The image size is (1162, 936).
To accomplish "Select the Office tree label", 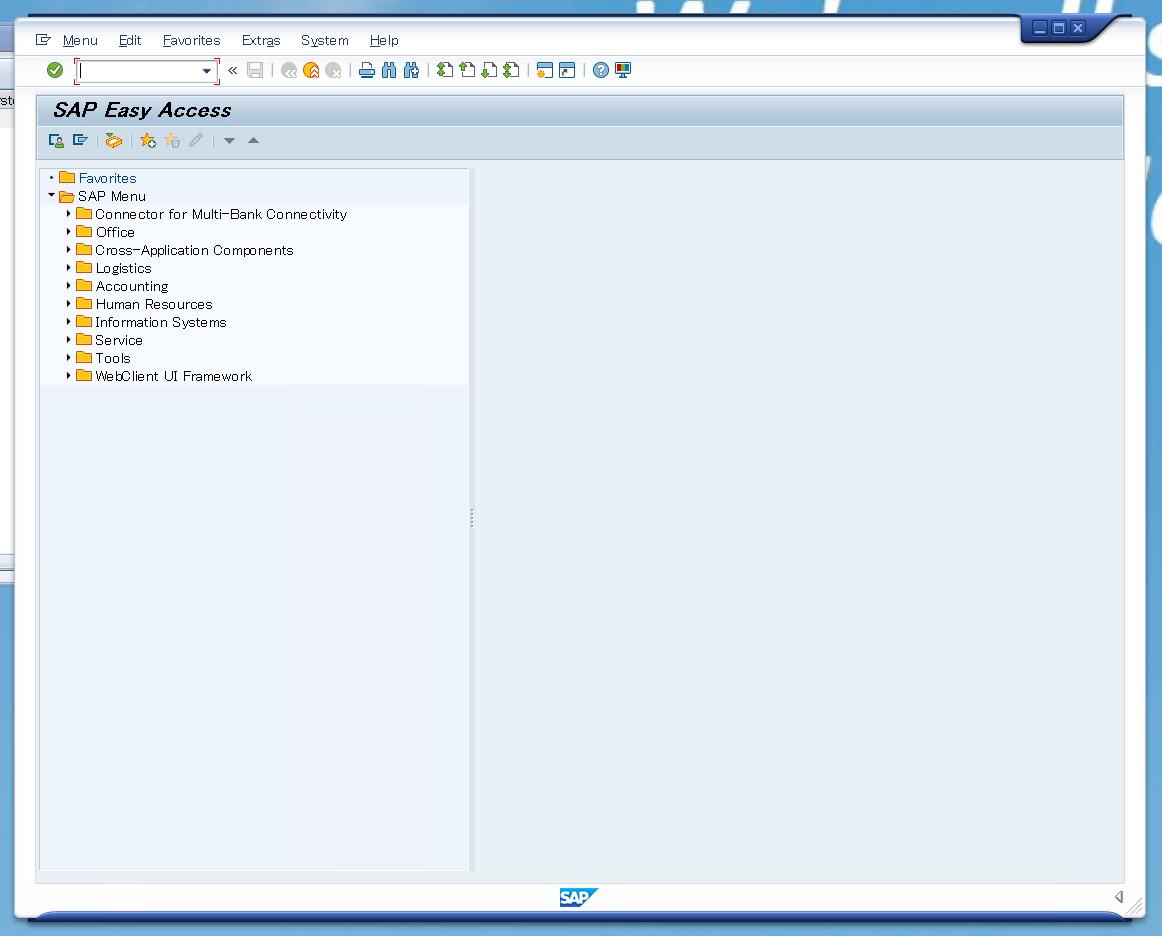I will click(x=115, y=232).
